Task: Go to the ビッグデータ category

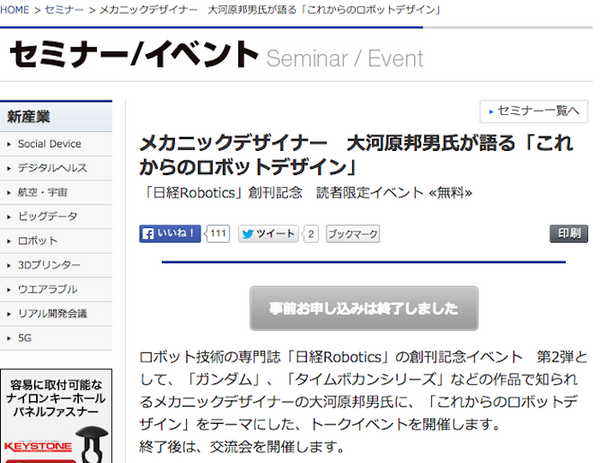Action: (47, 216)
